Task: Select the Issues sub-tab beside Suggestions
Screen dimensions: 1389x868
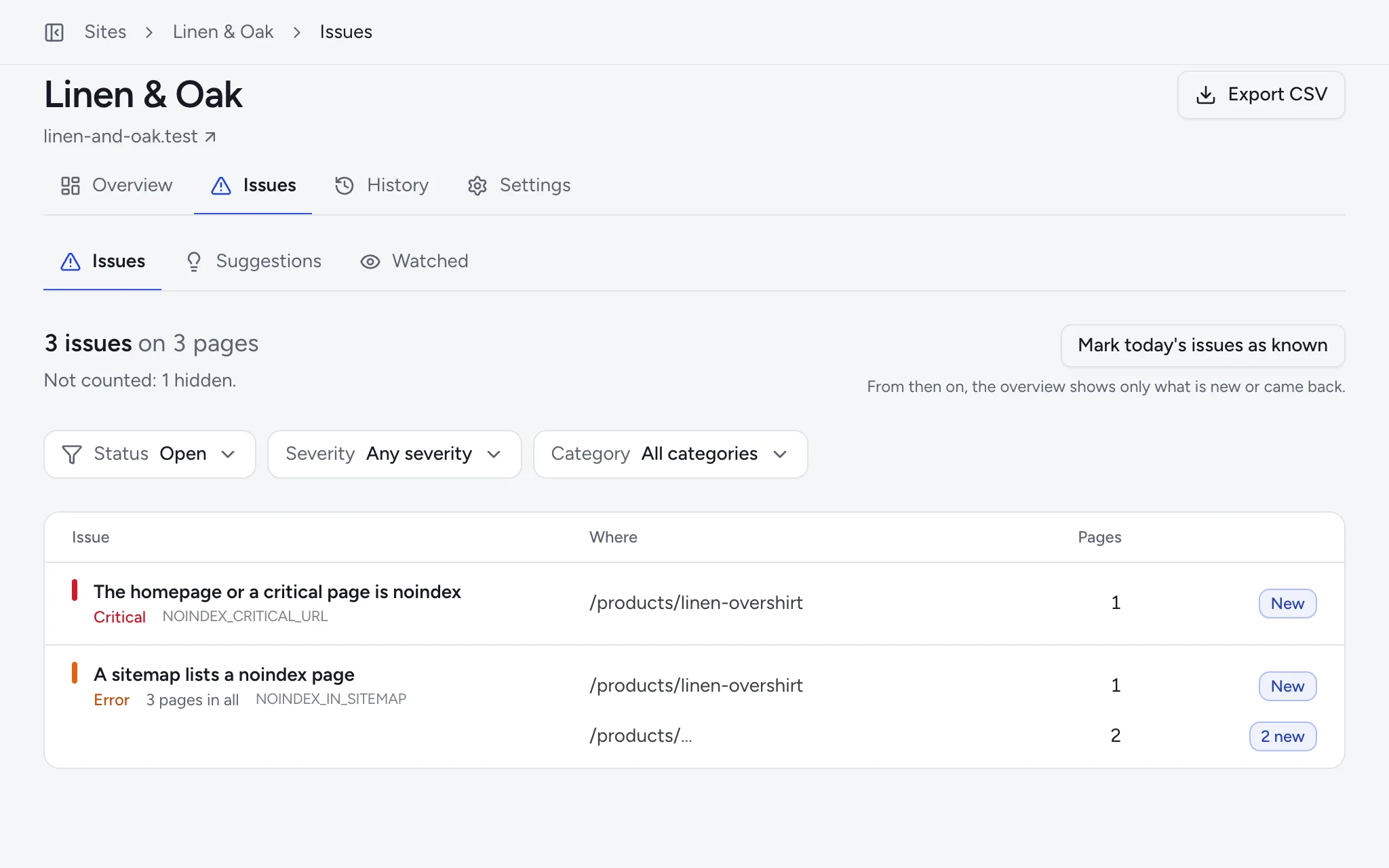Action: tap(102, 262)
